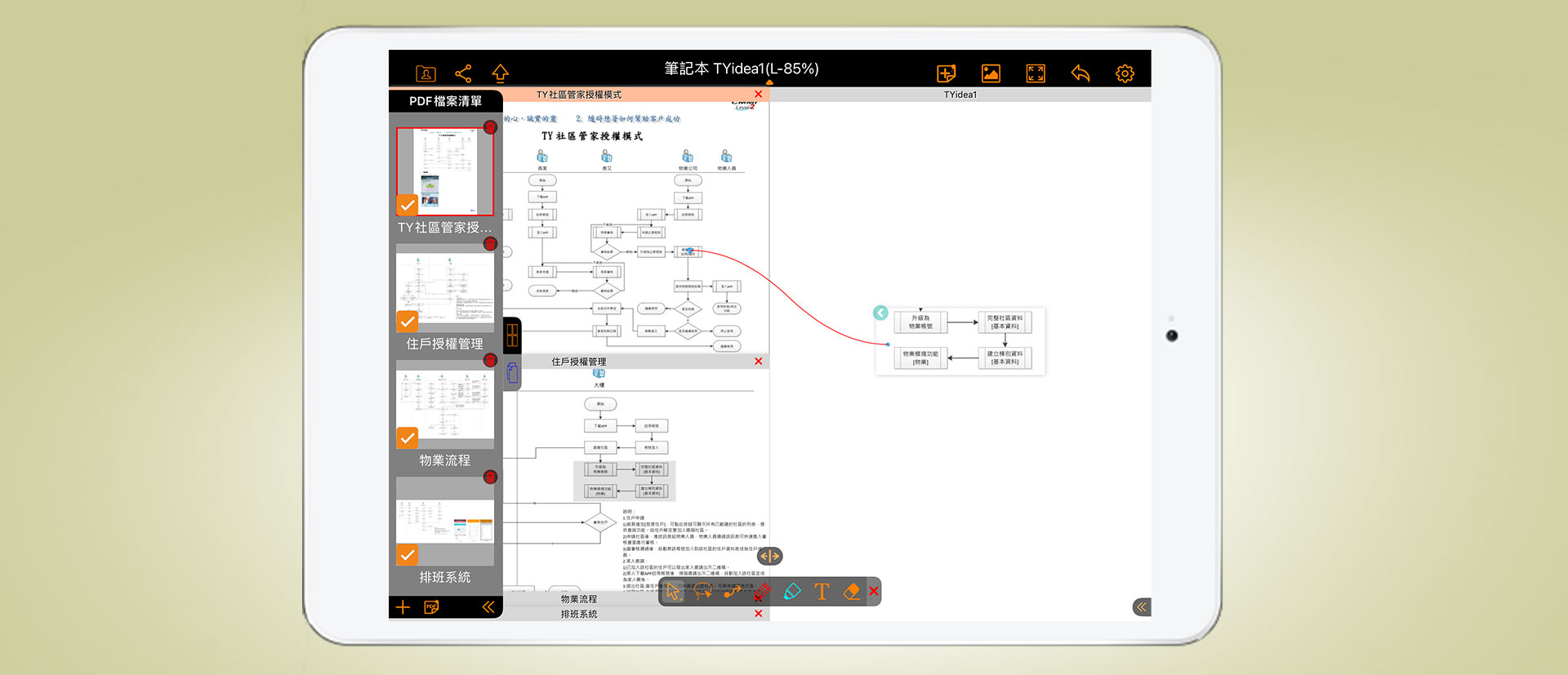Viewport: 1568px width, 675px height.
Task: Select the TY社區管家授權模式 document tab
Action: click(579, 95)
